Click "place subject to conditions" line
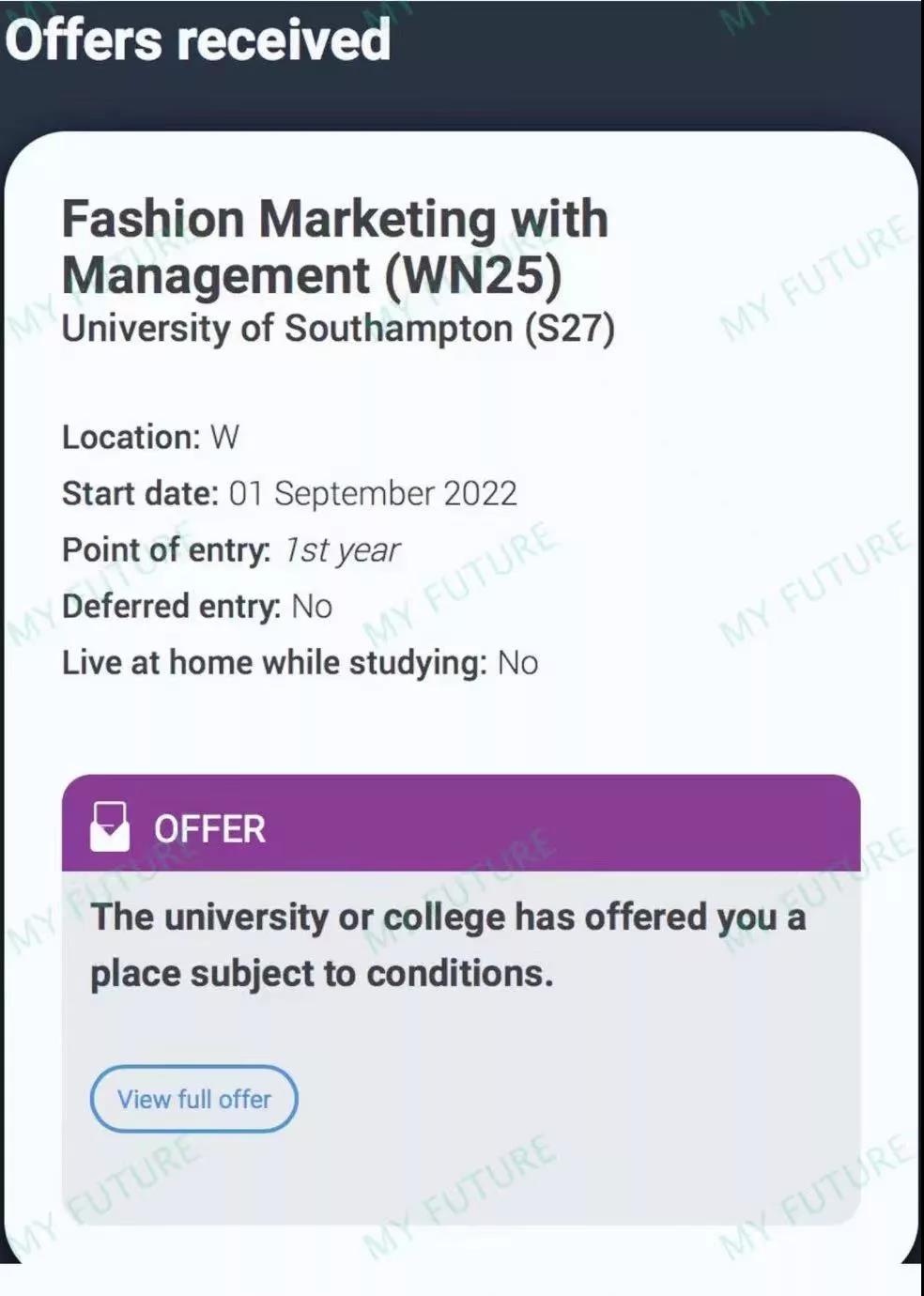924x1296 pixels. click(322, 974)
